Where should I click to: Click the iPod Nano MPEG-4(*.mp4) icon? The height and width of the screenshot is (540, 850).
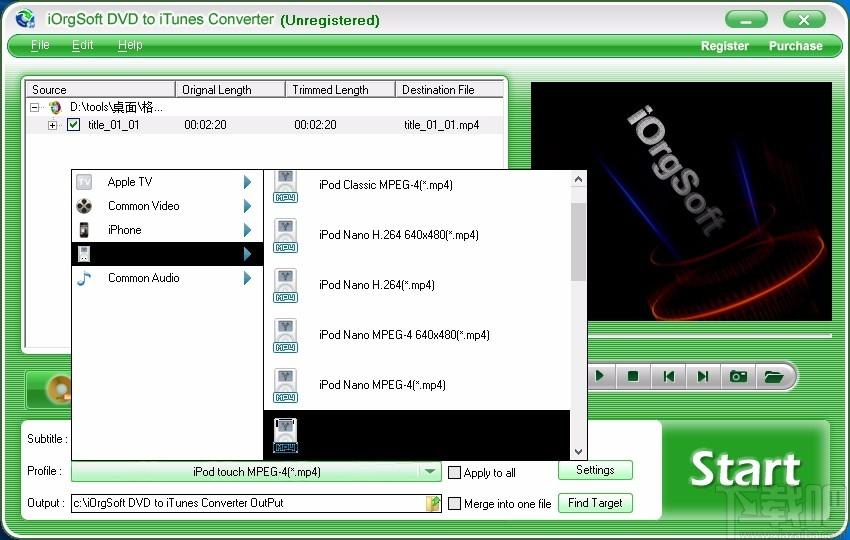click(285, 385)
